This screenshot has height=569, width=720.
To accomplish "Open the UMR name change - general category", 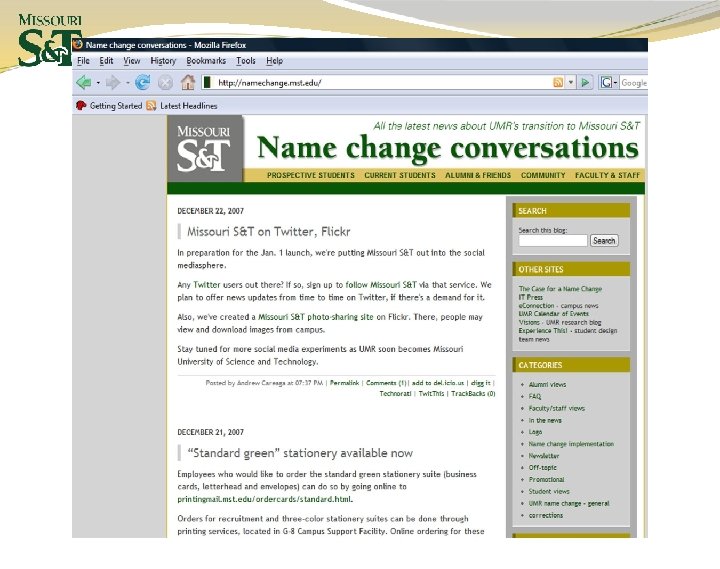I will [569, 503].
